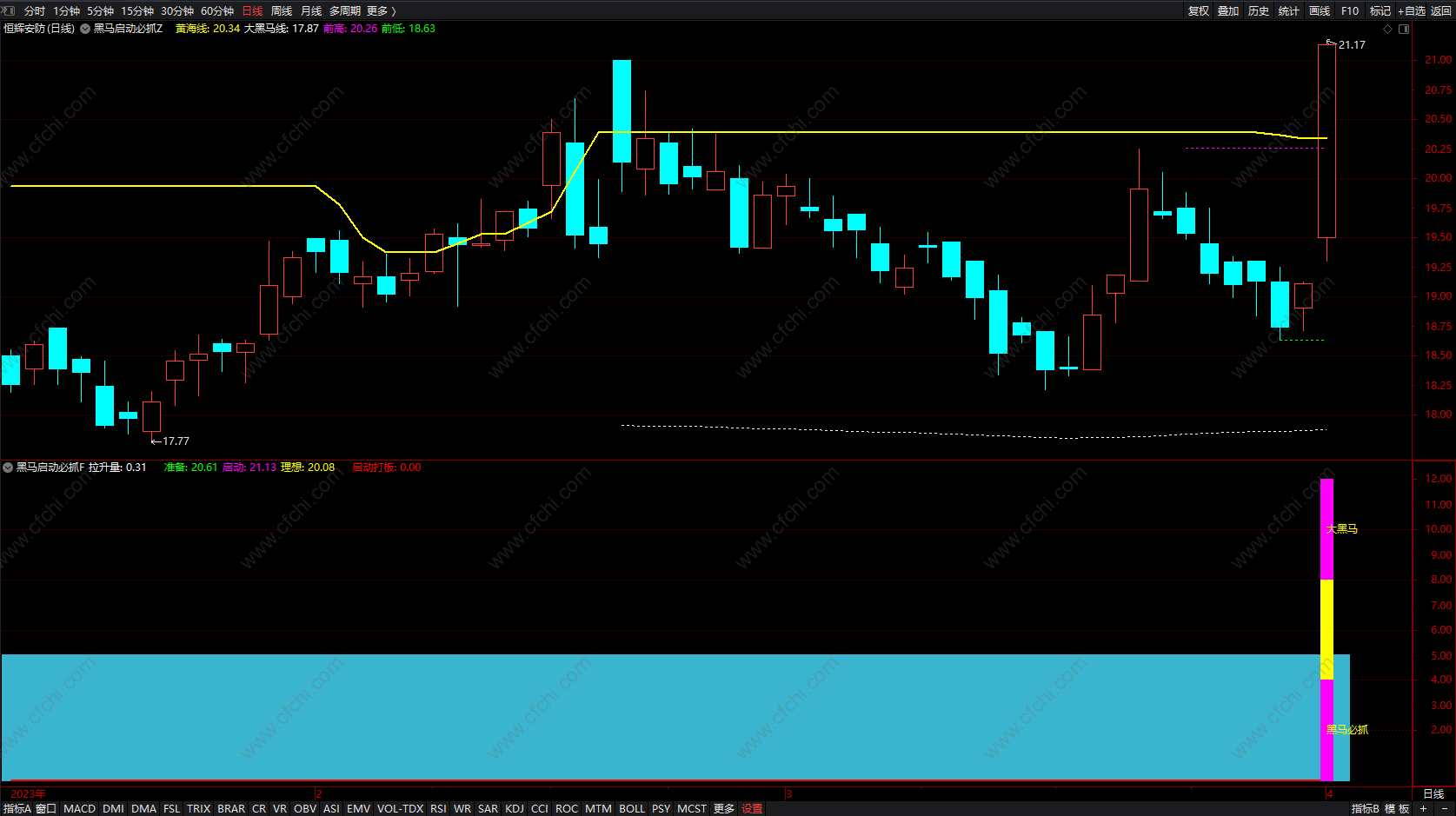Viewport: 1456px width, 816px height.
Task: Switch sub-chart to VR indicator
Action: click(x=279, y=808)
